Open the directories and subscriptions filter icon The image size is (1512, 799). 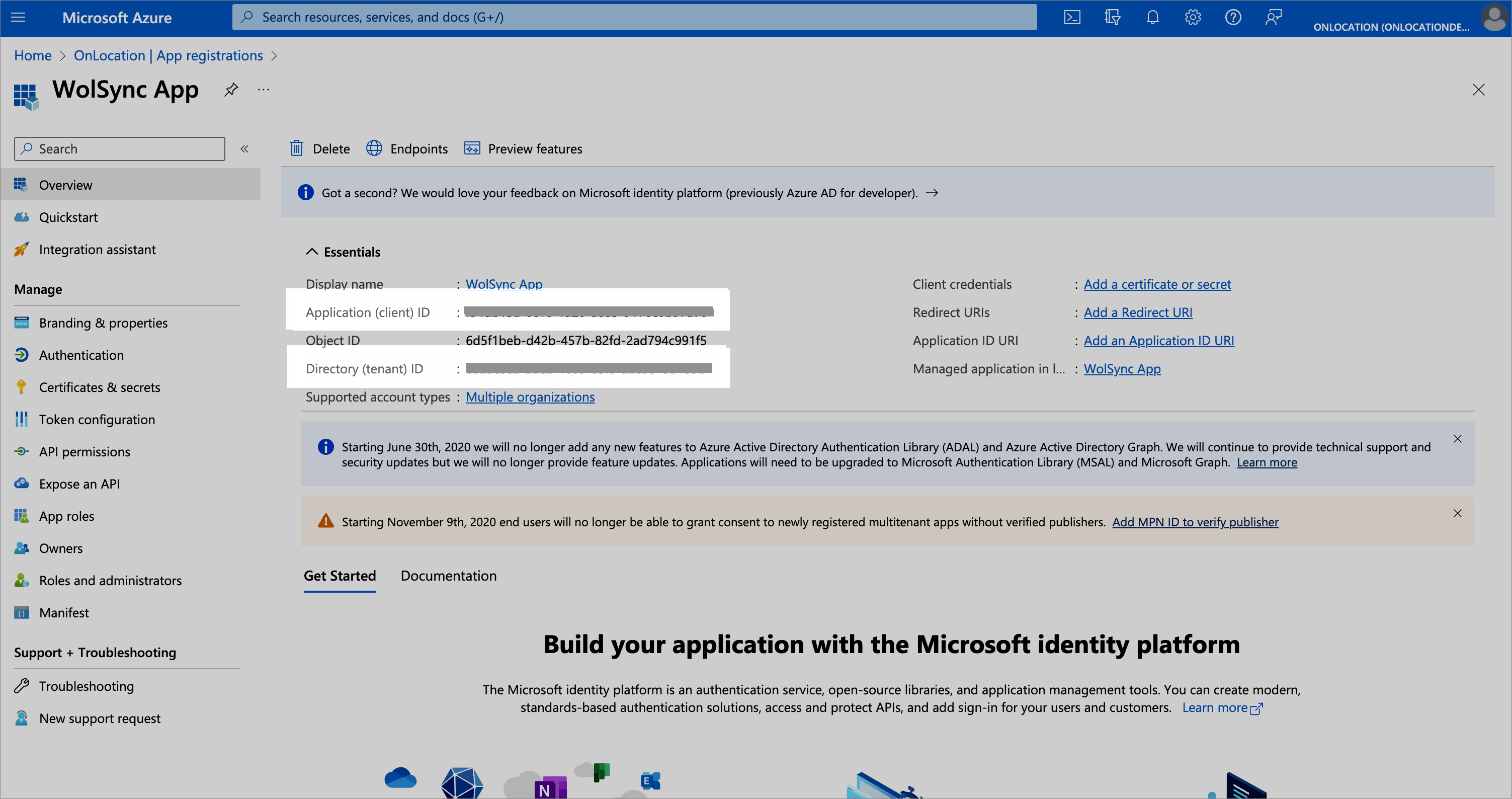tap(1112, 17)
